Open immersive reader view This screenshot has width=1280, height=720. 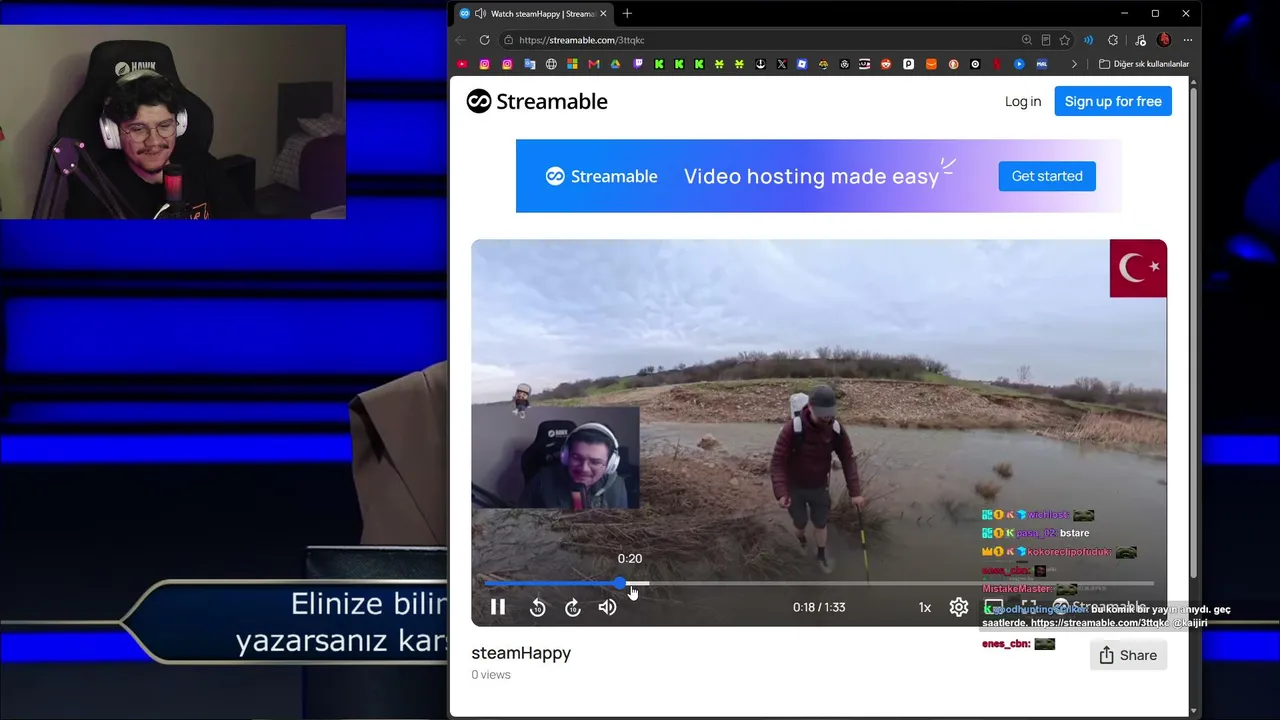pos(1046,40)
